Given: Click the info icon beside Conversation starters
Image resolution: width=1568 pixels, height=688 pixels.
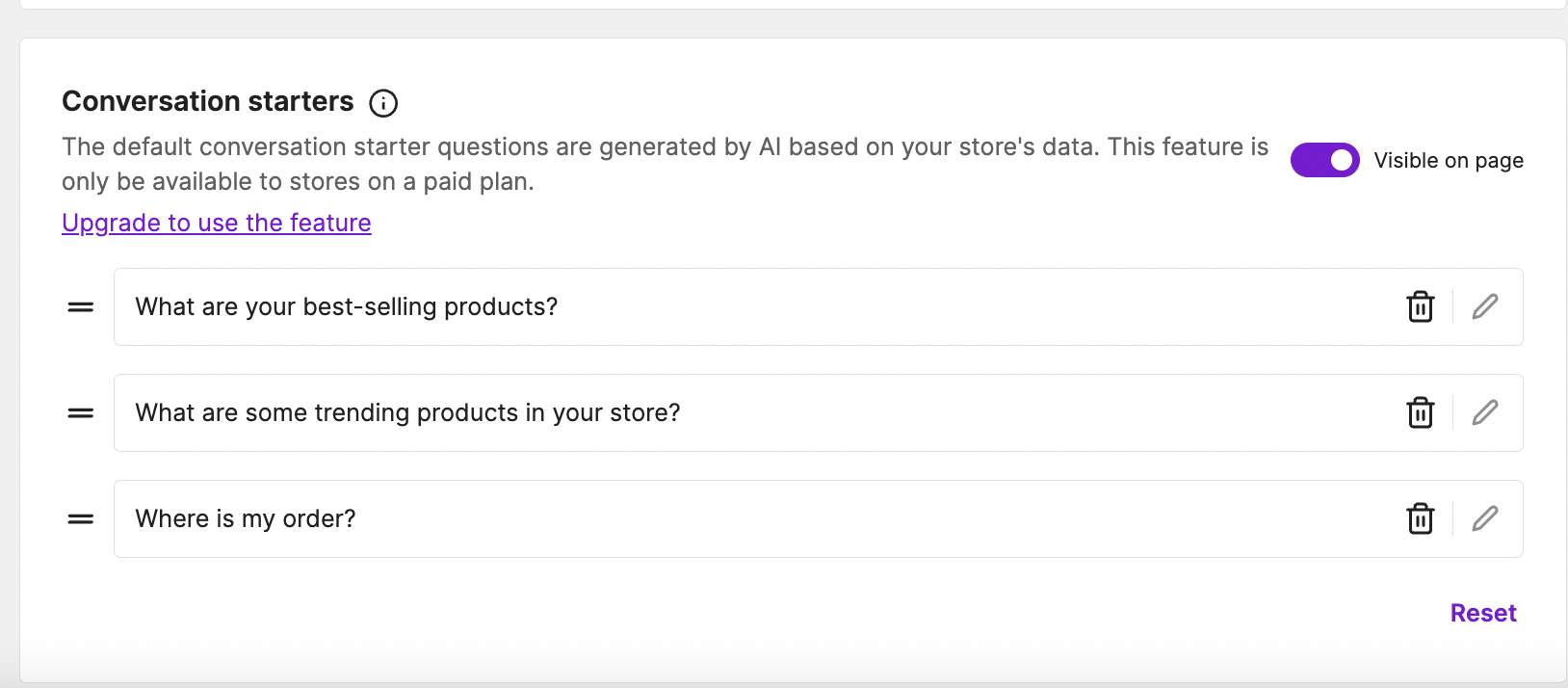Looking at the screenshot, I should point(383,103).
